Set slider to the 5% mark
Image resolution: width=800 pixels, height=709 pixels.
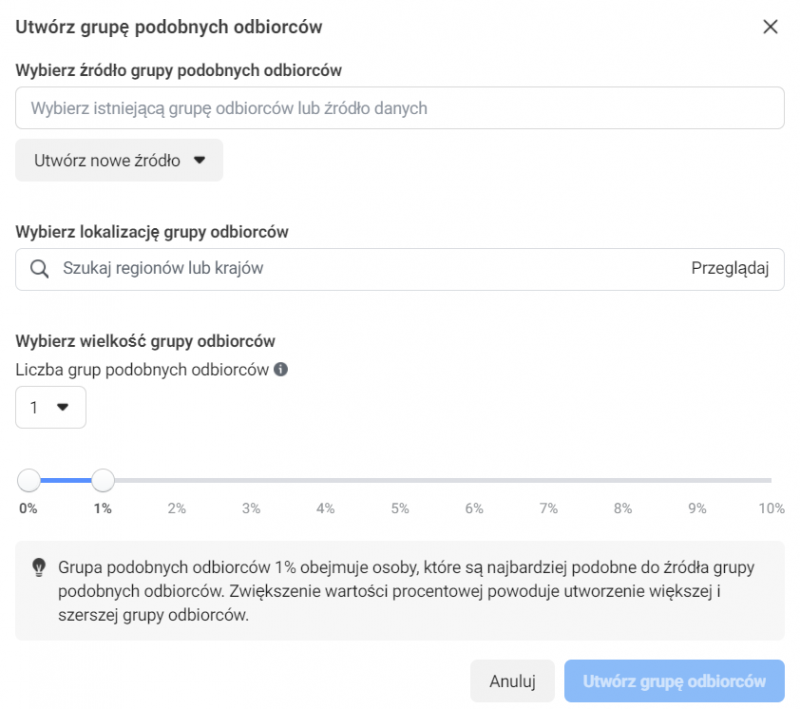(400, 481)
